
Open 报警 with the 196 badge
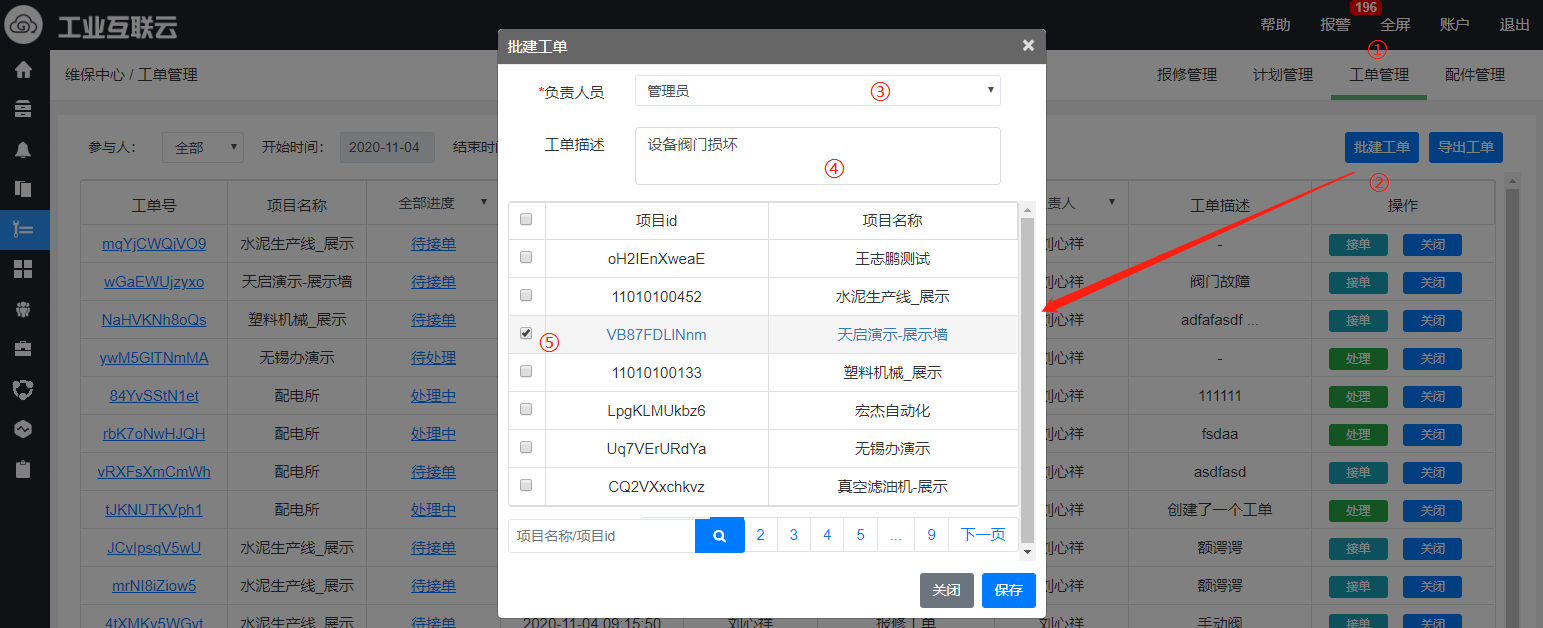coord(1335,25)
